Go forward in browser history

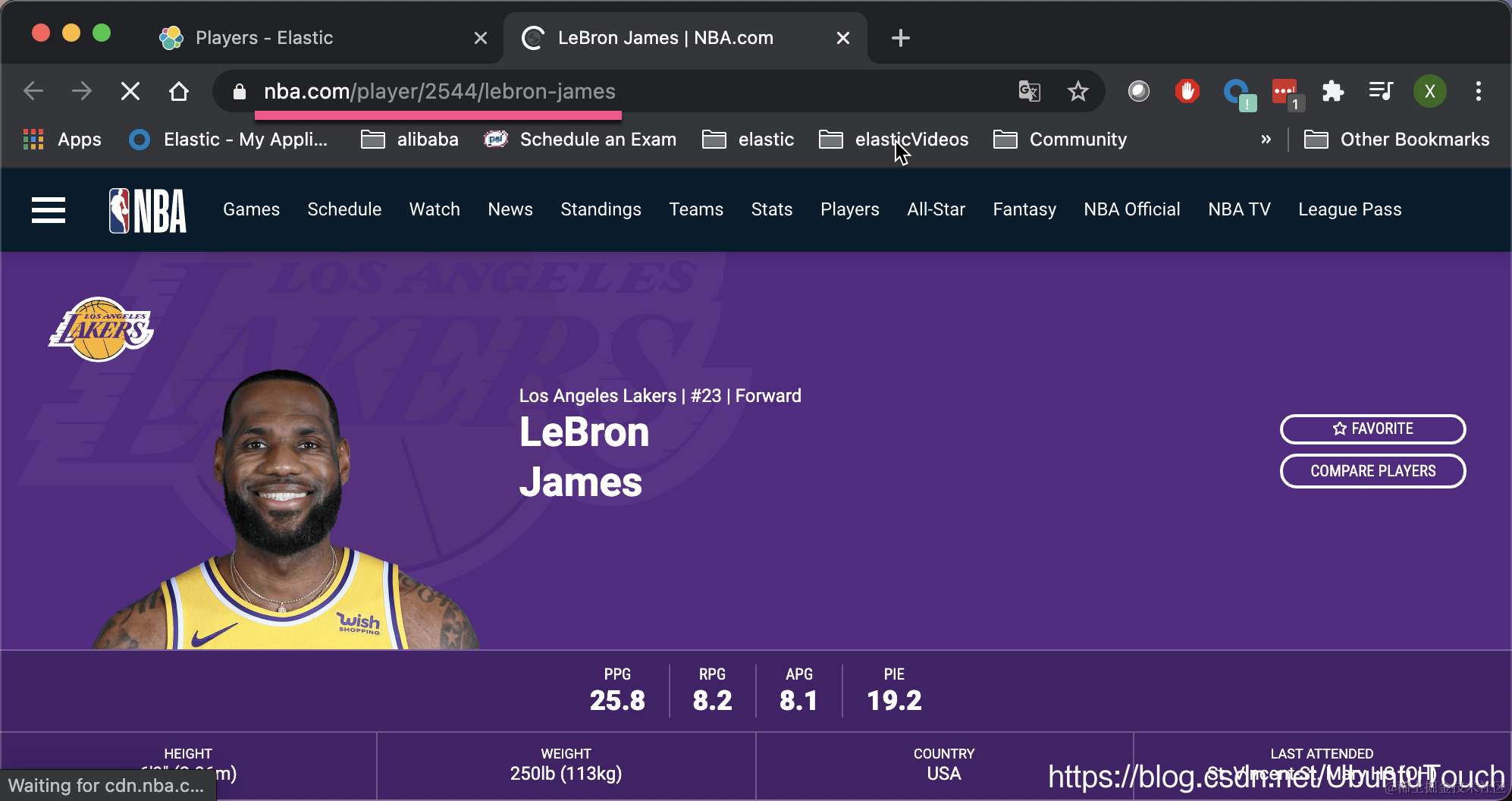pyautogui.click(x=82, y=92)
